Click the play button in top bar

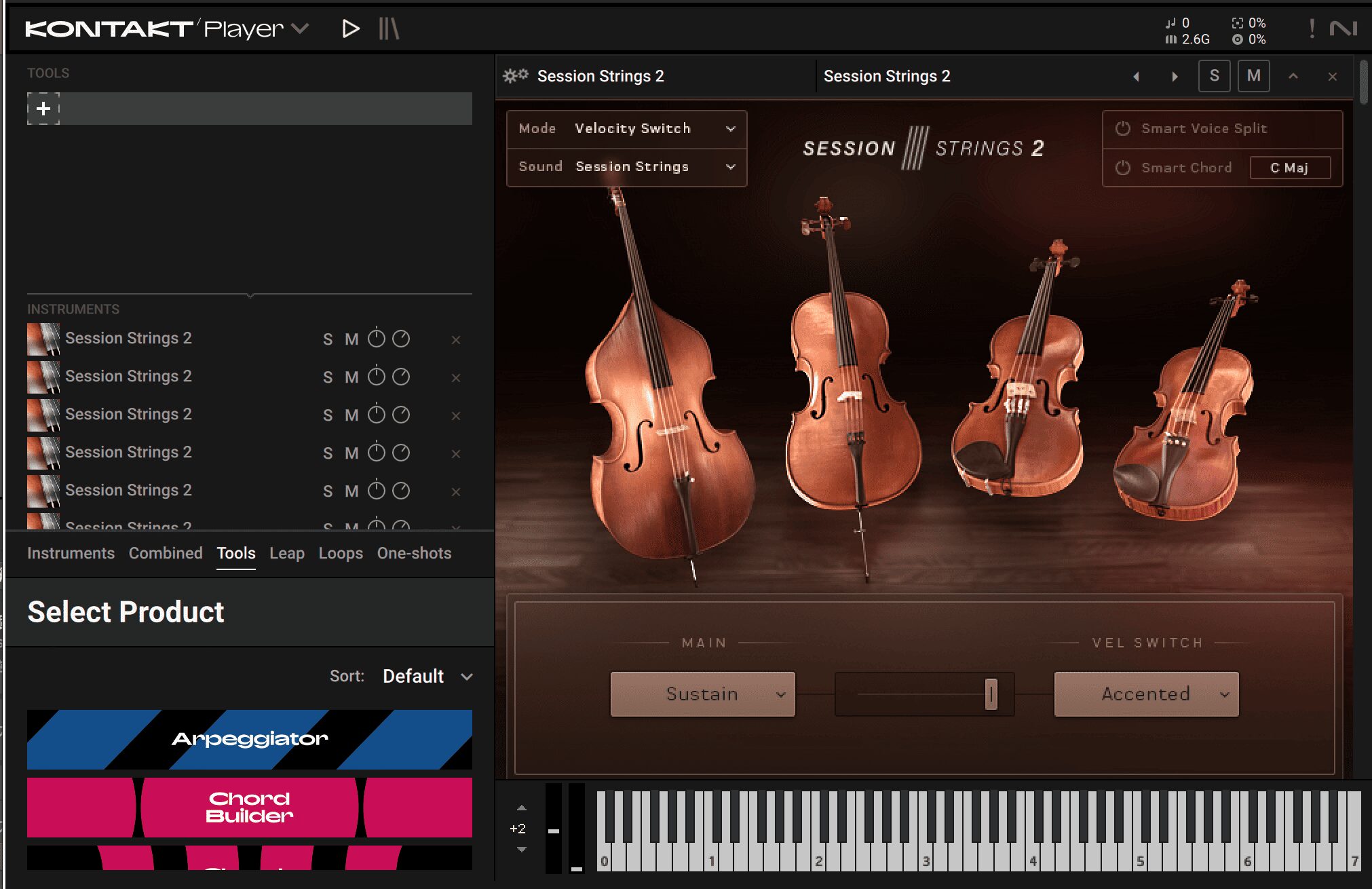click(x=350, y=29)
